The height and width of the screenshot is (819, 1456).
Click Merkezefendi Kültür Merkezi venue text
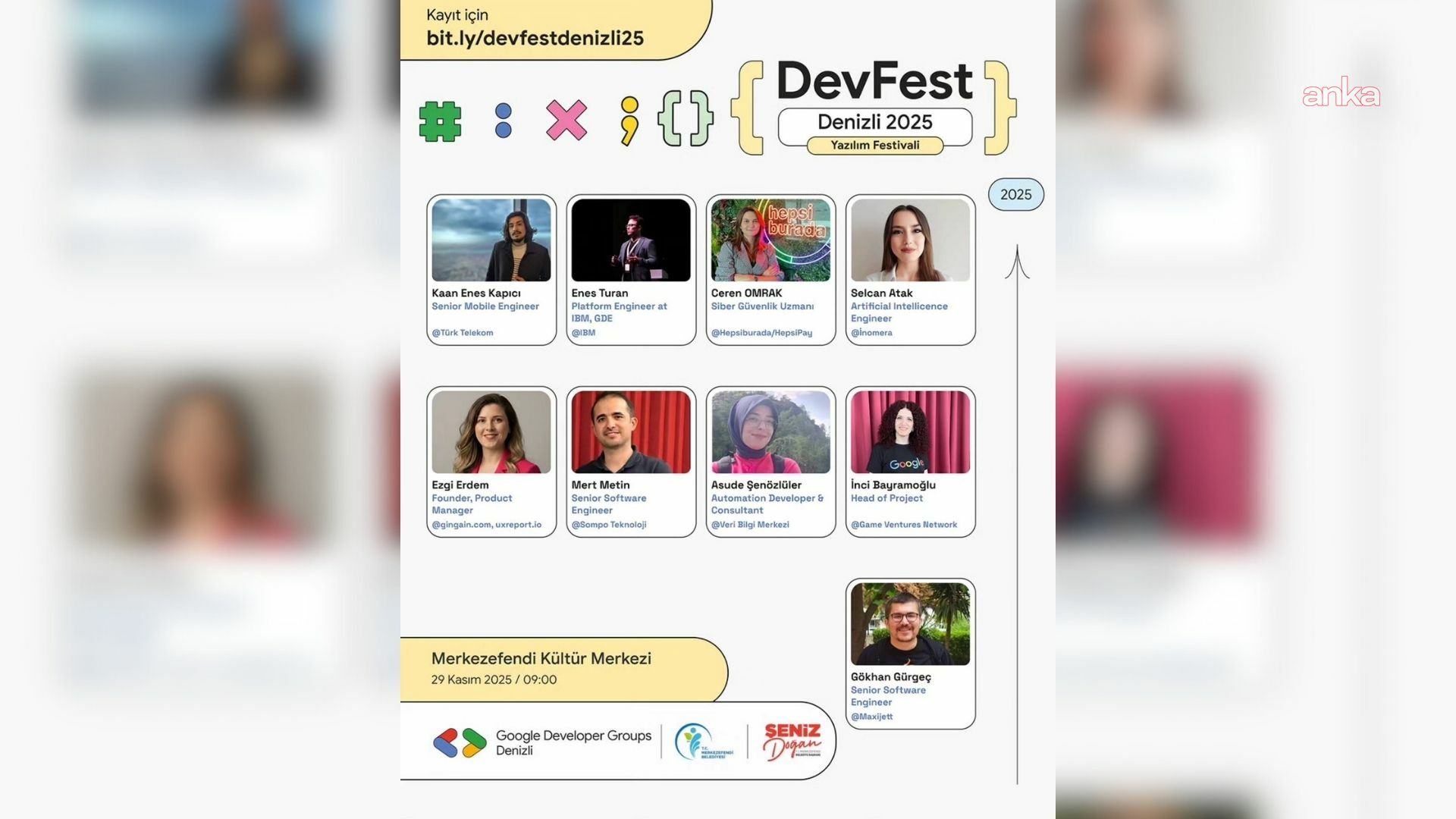point(541,659)
